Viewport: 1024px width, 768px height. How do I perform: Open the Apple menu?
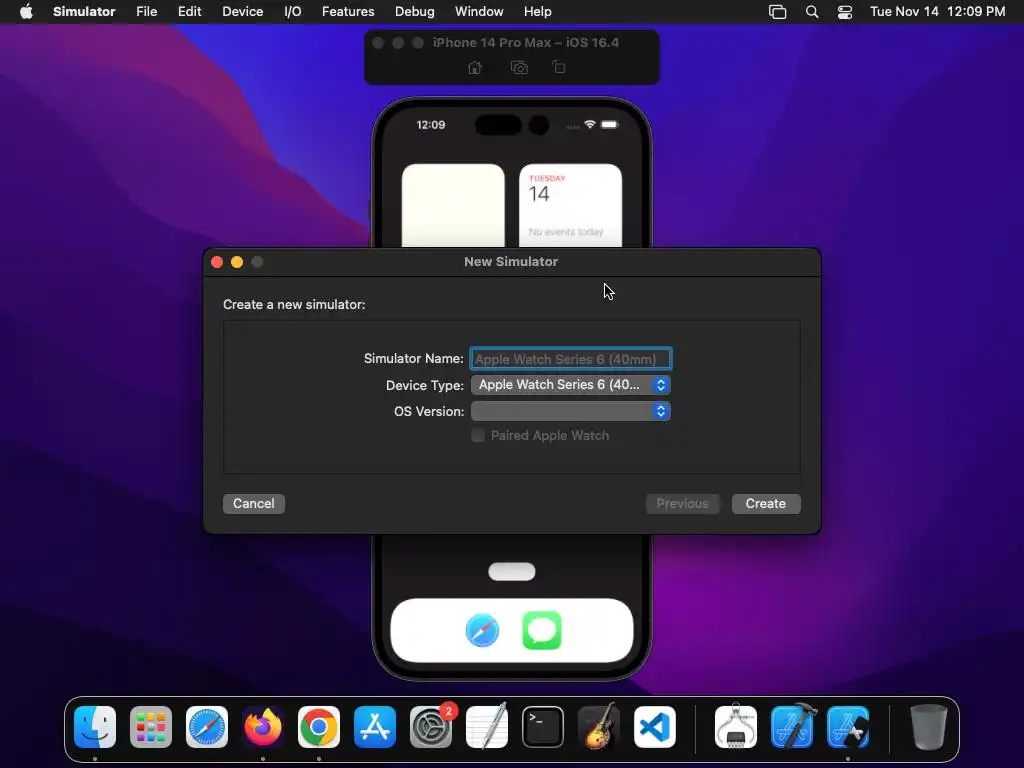pyautogui.click(x=26, y=12)
